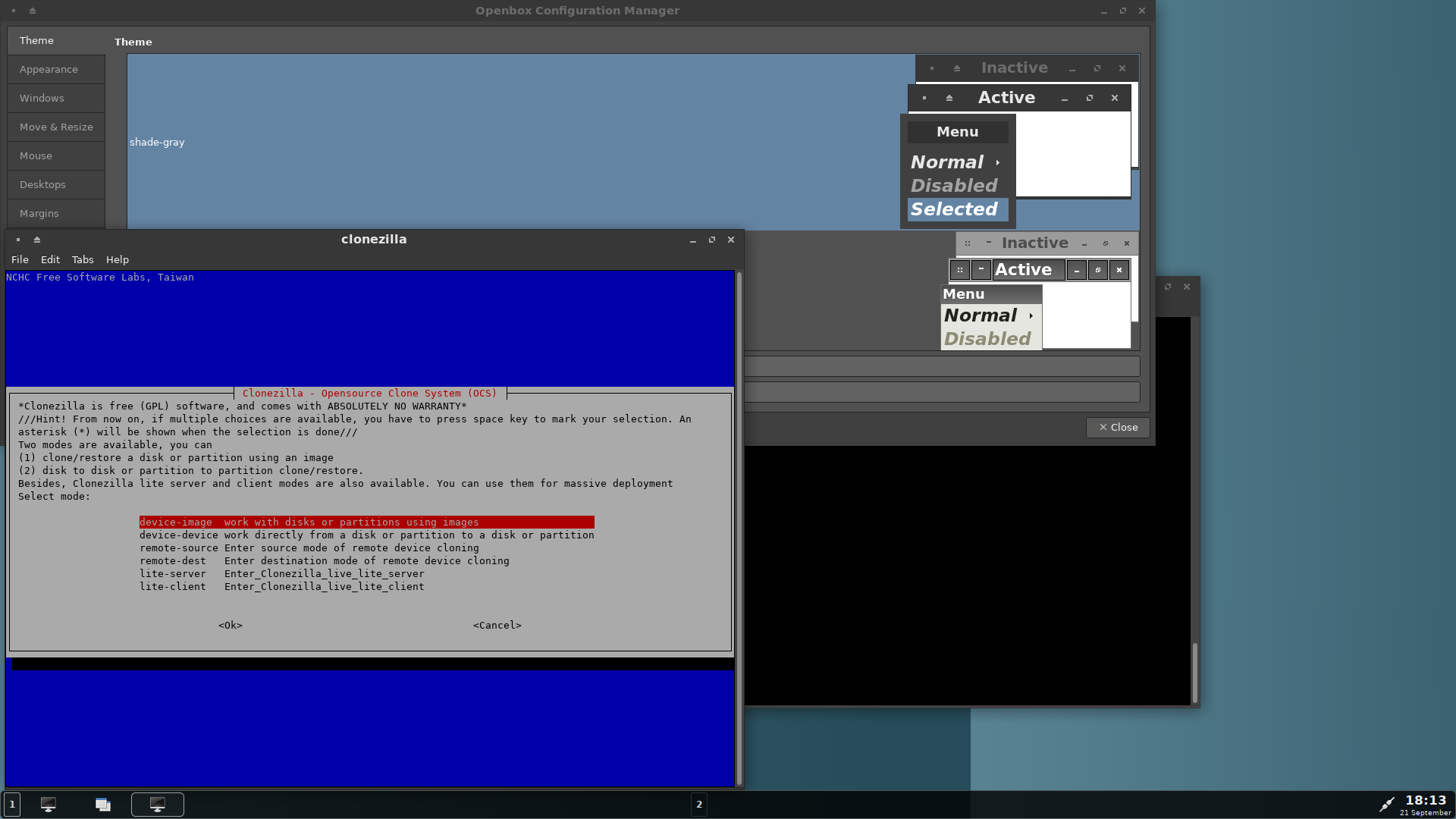Image resolution: width=1456 pixels, height=819 pixels.
Task: Minimize the clonezilla terminal window
Action: point(693,240)
